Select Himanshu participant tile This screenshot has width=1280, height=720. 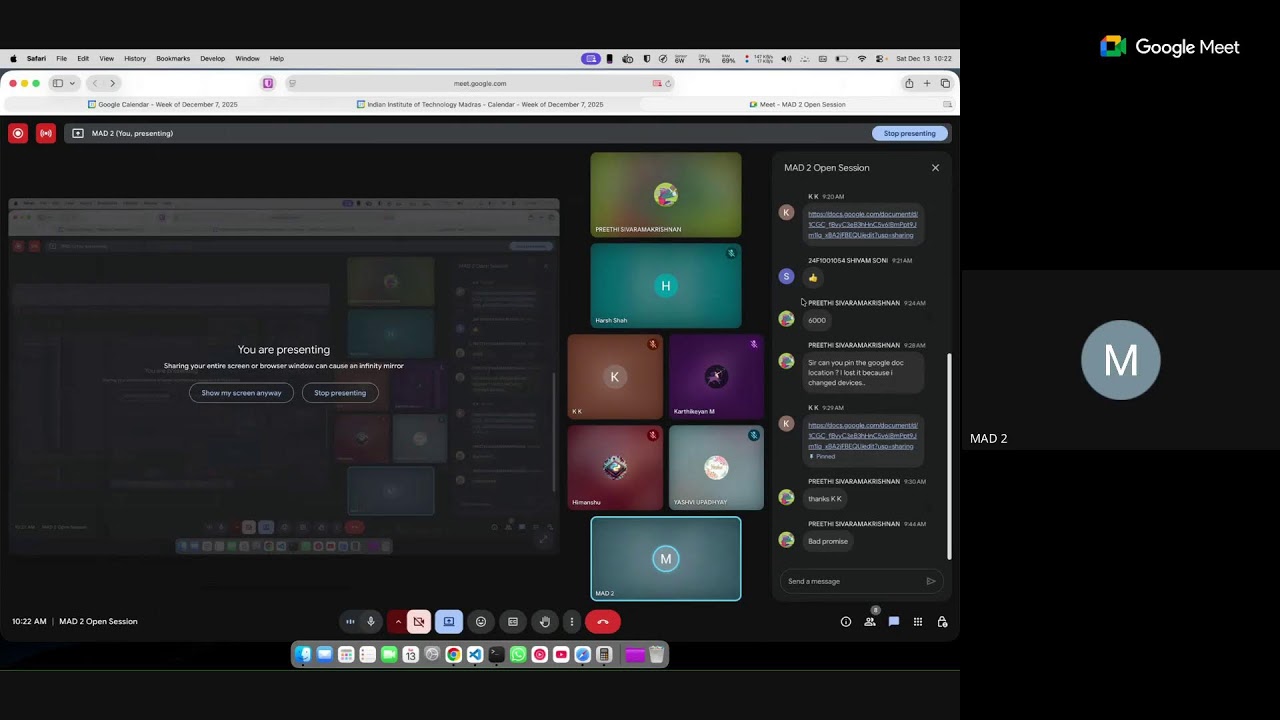(x=615, y=468)
